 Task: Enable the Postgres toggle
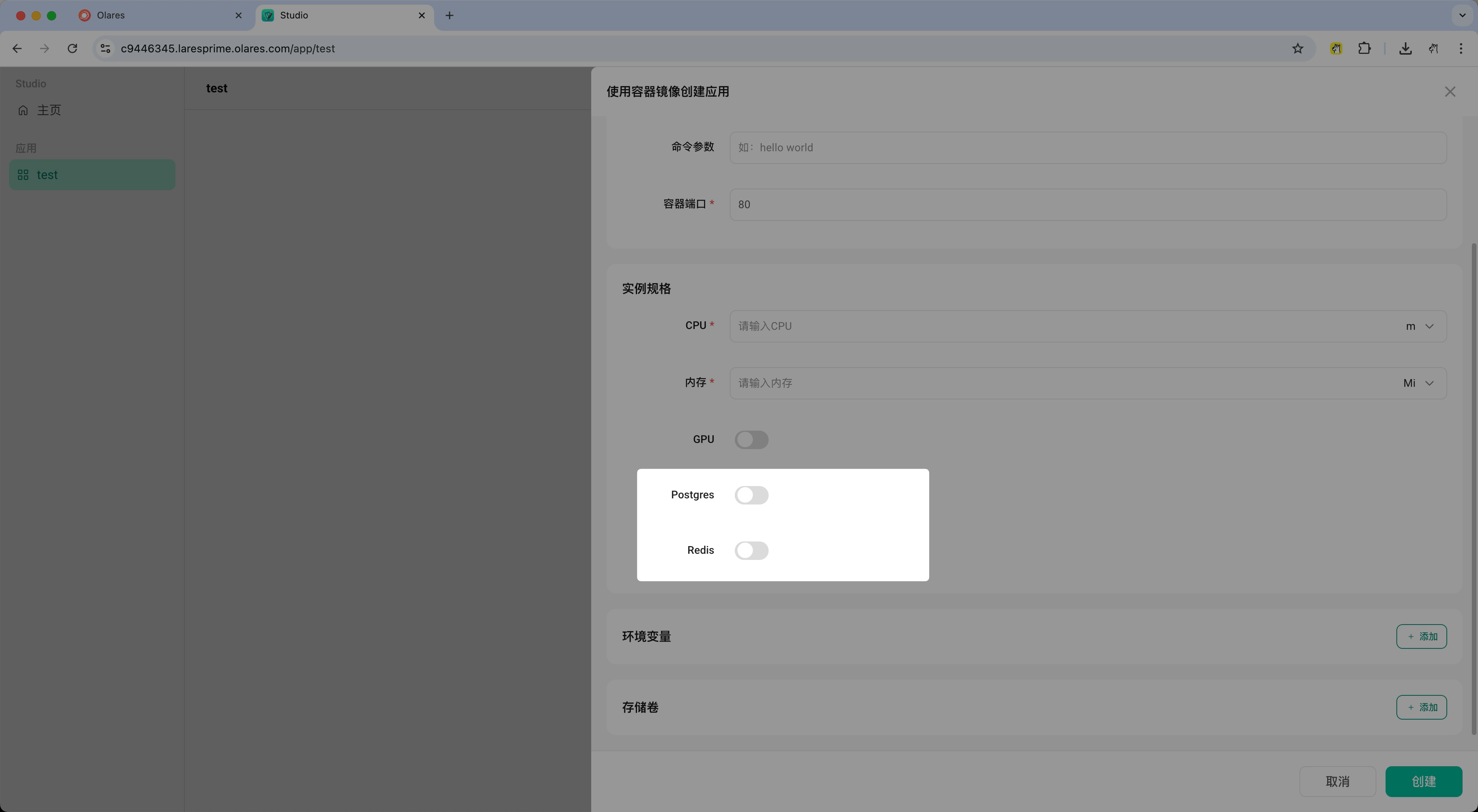(752, 495)
